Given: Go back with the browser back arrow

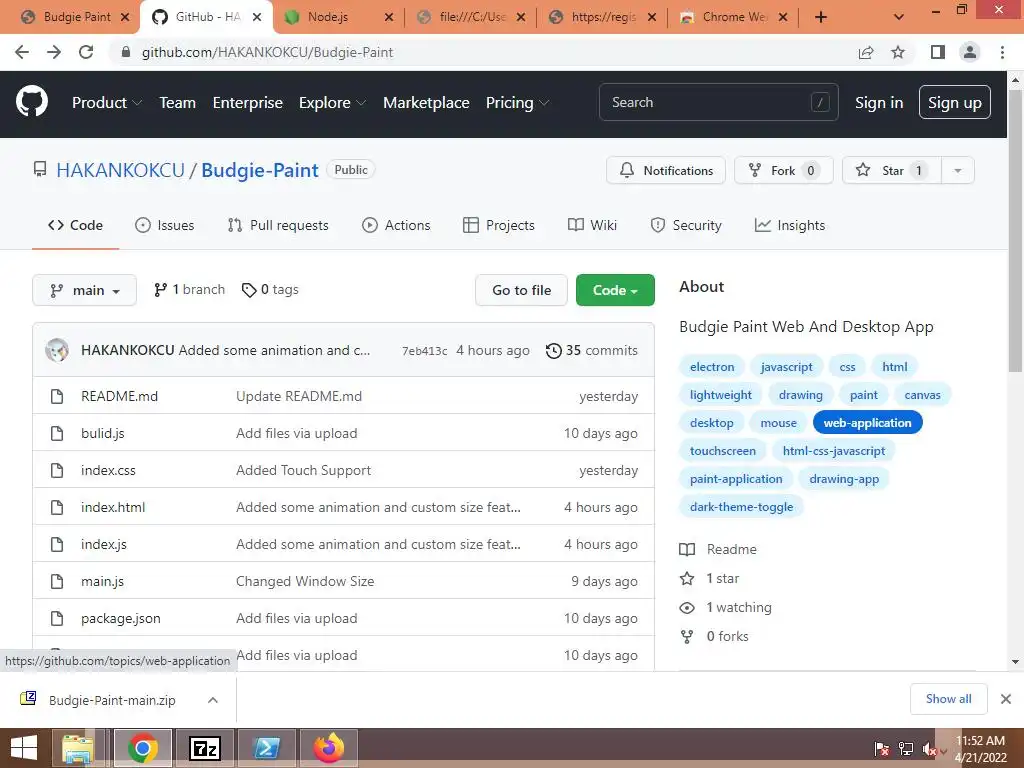Looking at the screenshot, I should [x=22, y=52].
